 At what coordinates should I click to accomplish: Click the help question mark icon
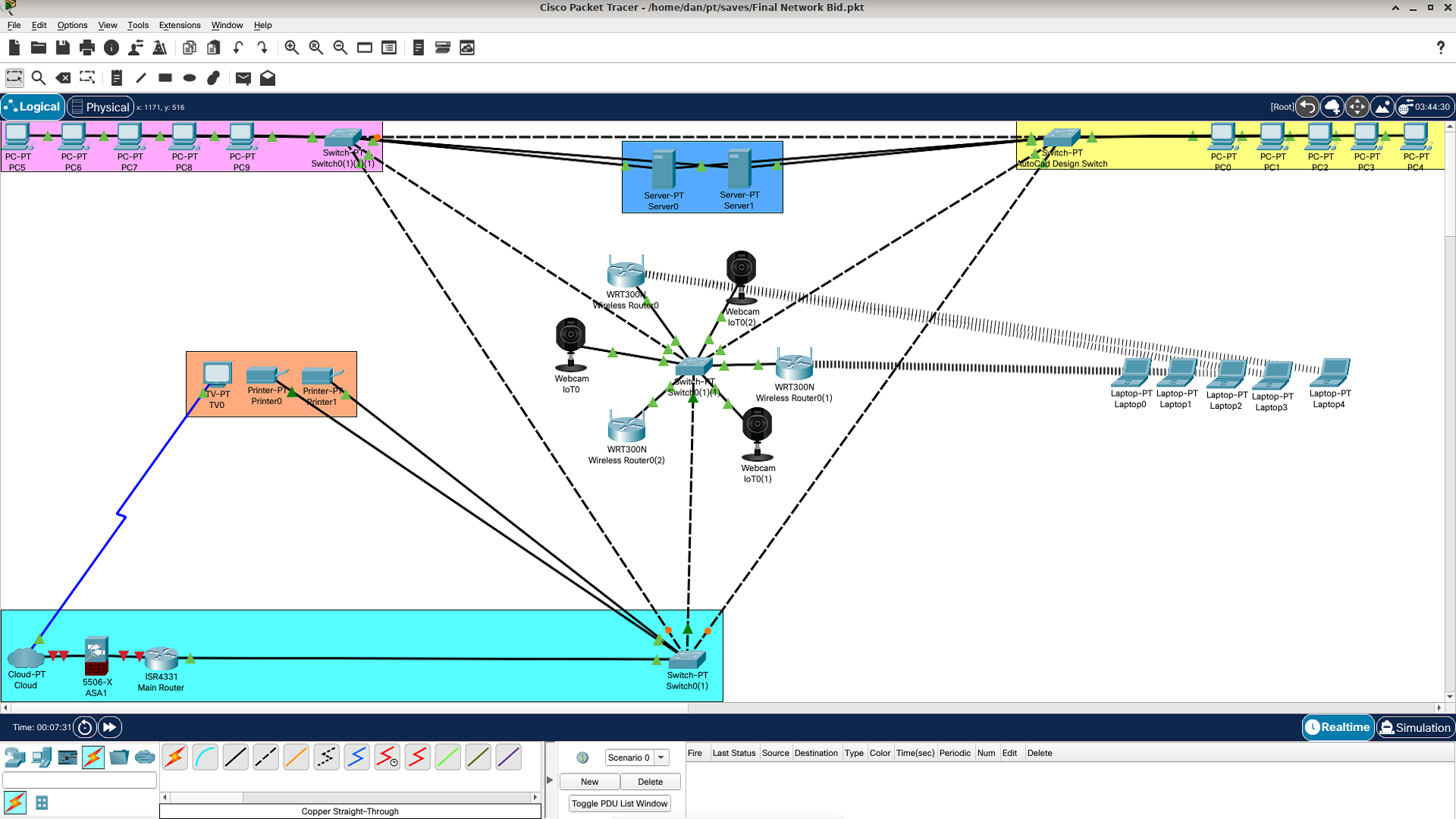(x=1440, y=48)
